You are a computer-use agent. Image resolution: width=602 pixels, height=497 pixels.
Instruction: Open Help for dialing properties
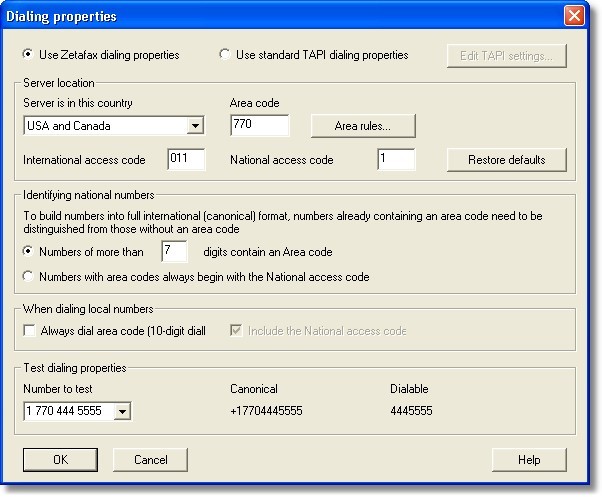(x=529, y=460)
